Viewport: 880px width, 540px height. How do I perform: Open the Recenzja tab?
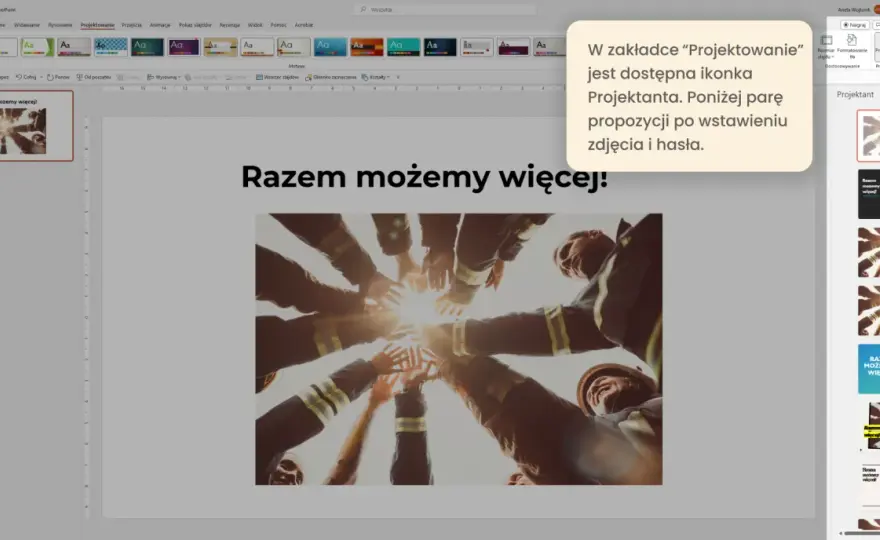(x=230, y=25)
